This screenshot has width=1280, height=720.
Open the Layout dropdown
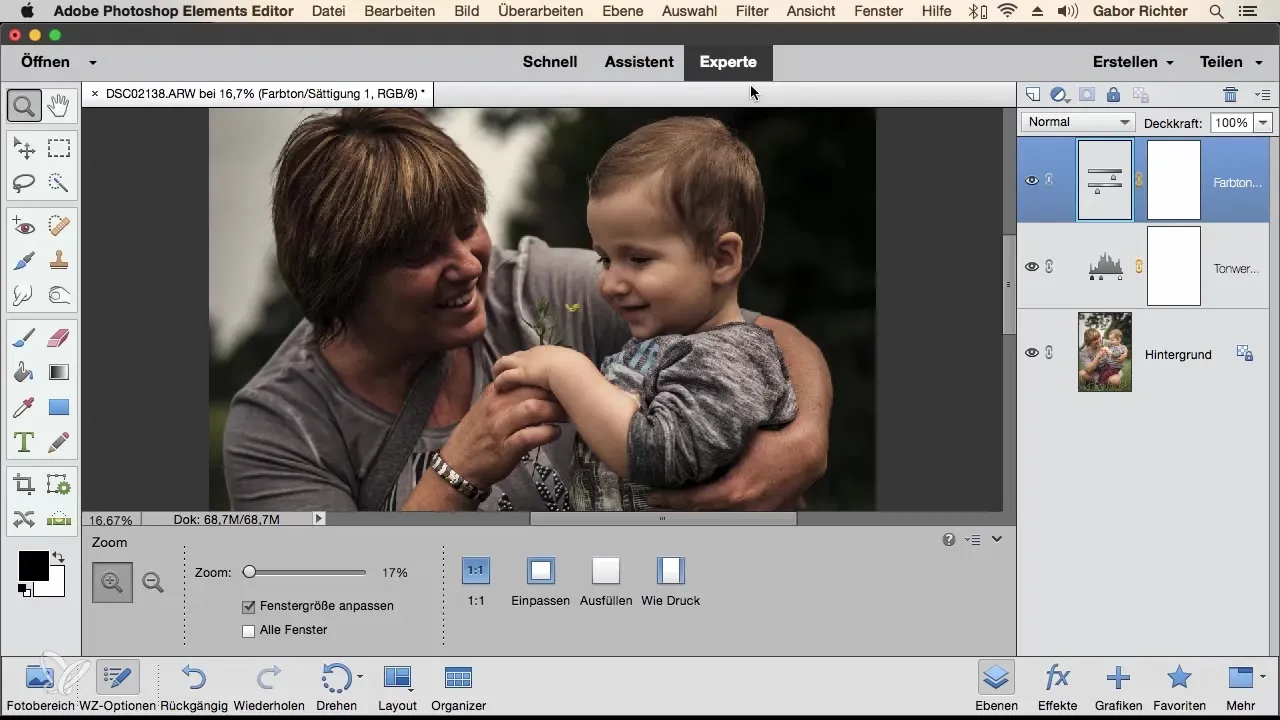[x=398, y=687]
